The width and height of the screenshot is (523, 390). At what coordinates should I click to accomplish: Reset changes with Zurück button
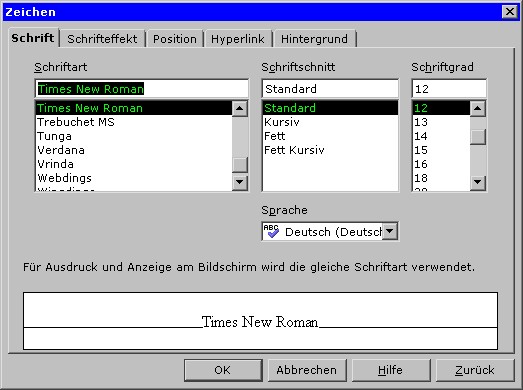(475, 370)
